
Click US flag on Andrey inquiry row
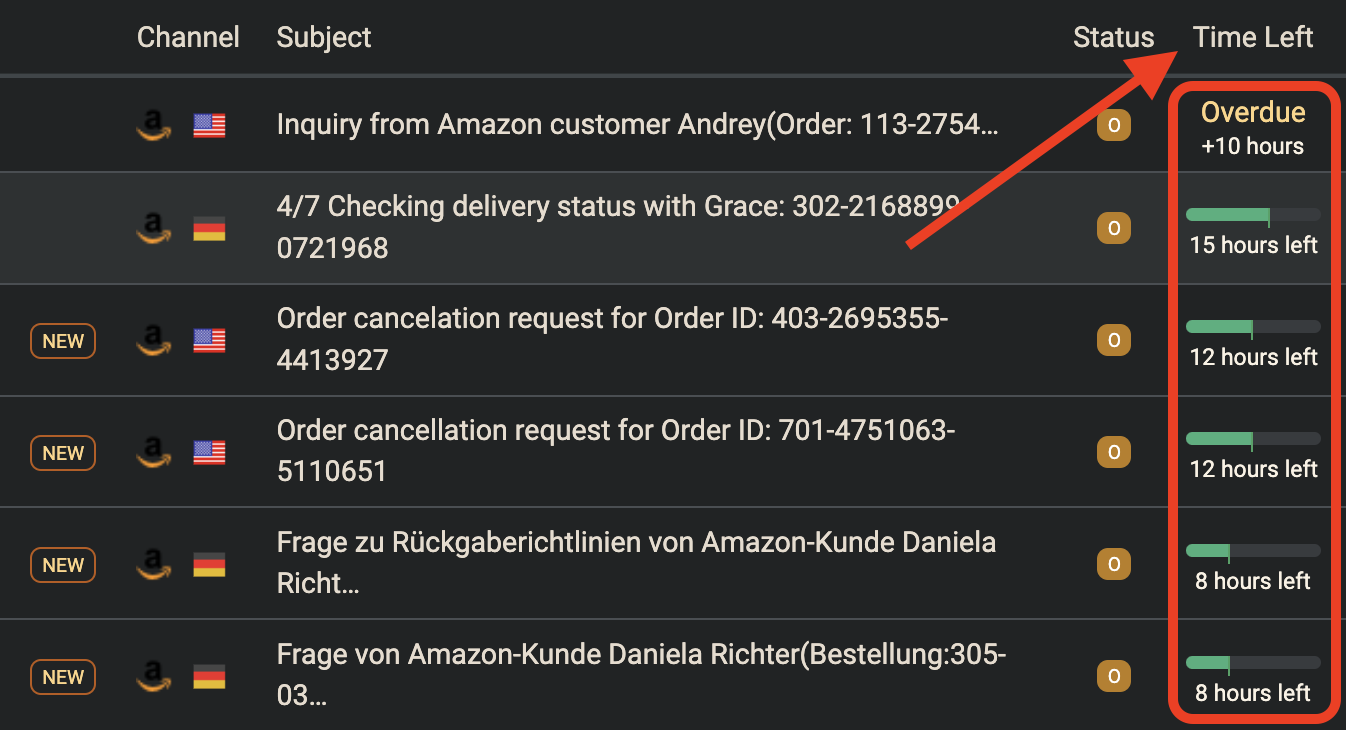(209, 125)
